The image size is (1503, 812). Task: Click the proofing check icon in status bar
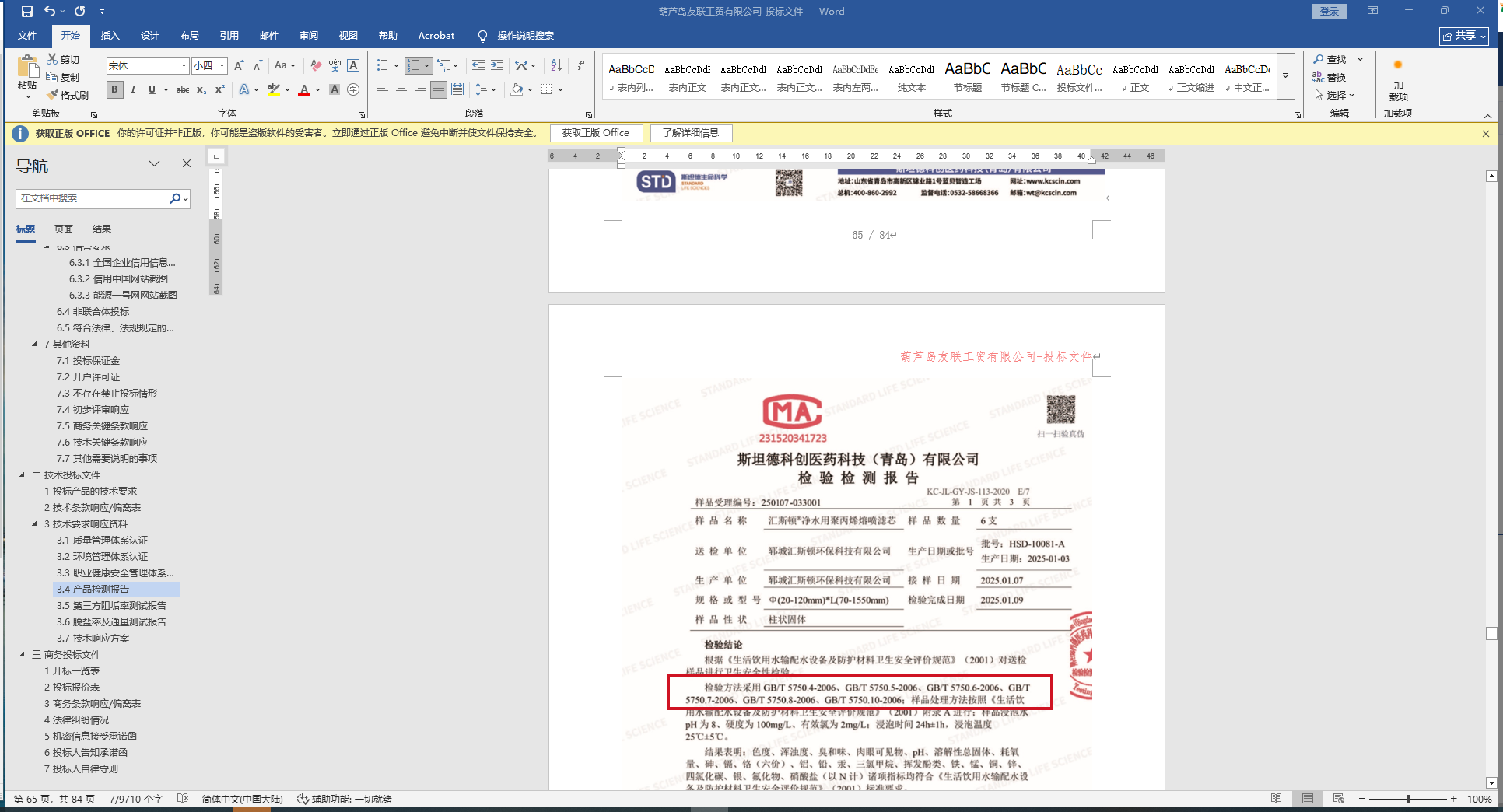(183, 799)
